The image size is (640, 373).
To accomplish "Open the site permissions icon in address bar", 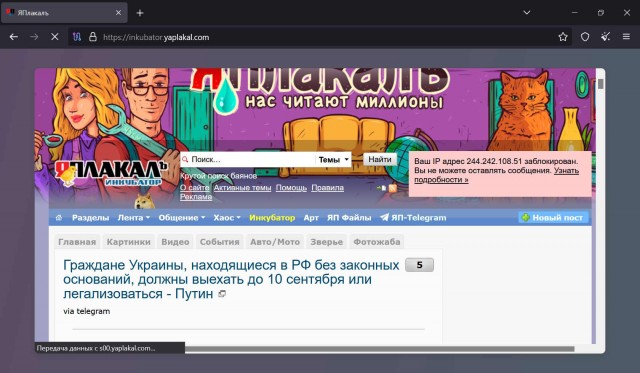I will click(x=77, y=37).
